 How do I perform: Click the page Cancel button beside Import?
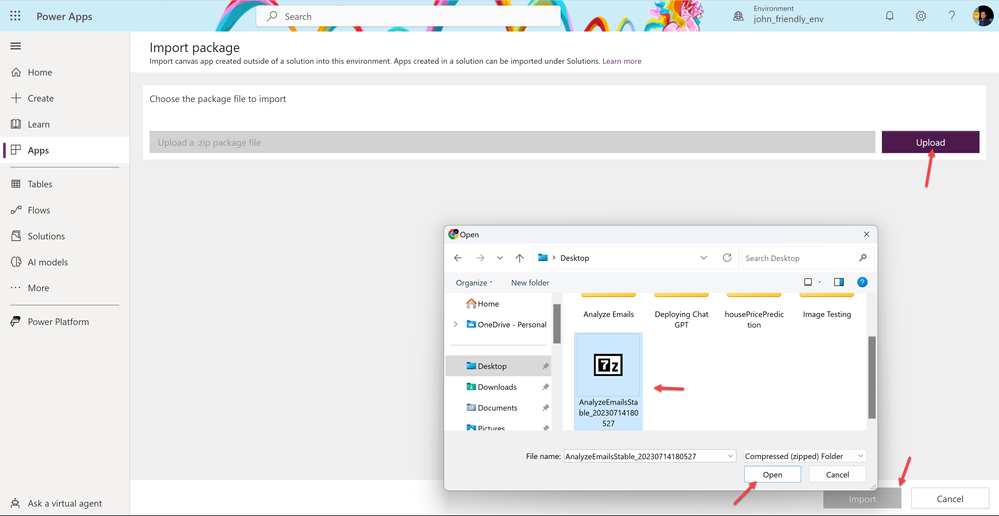pyautogui.click(x=949, y=499)
